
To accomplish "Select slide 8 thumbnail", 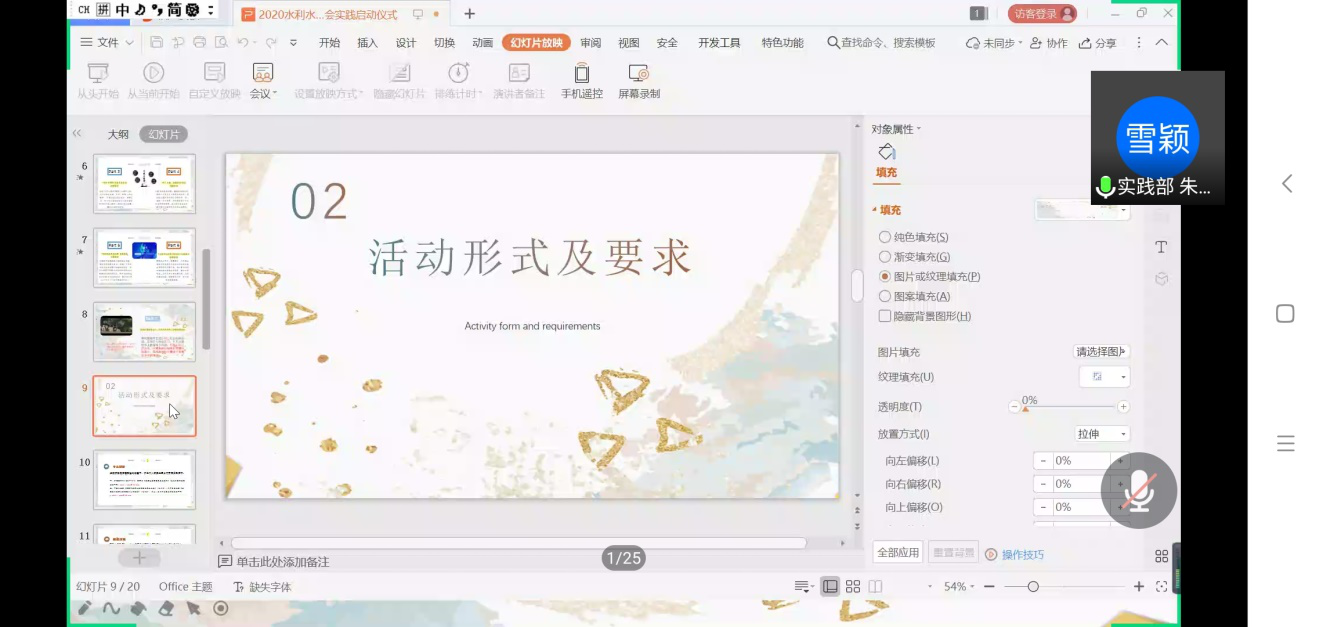I will coord(144,332).
